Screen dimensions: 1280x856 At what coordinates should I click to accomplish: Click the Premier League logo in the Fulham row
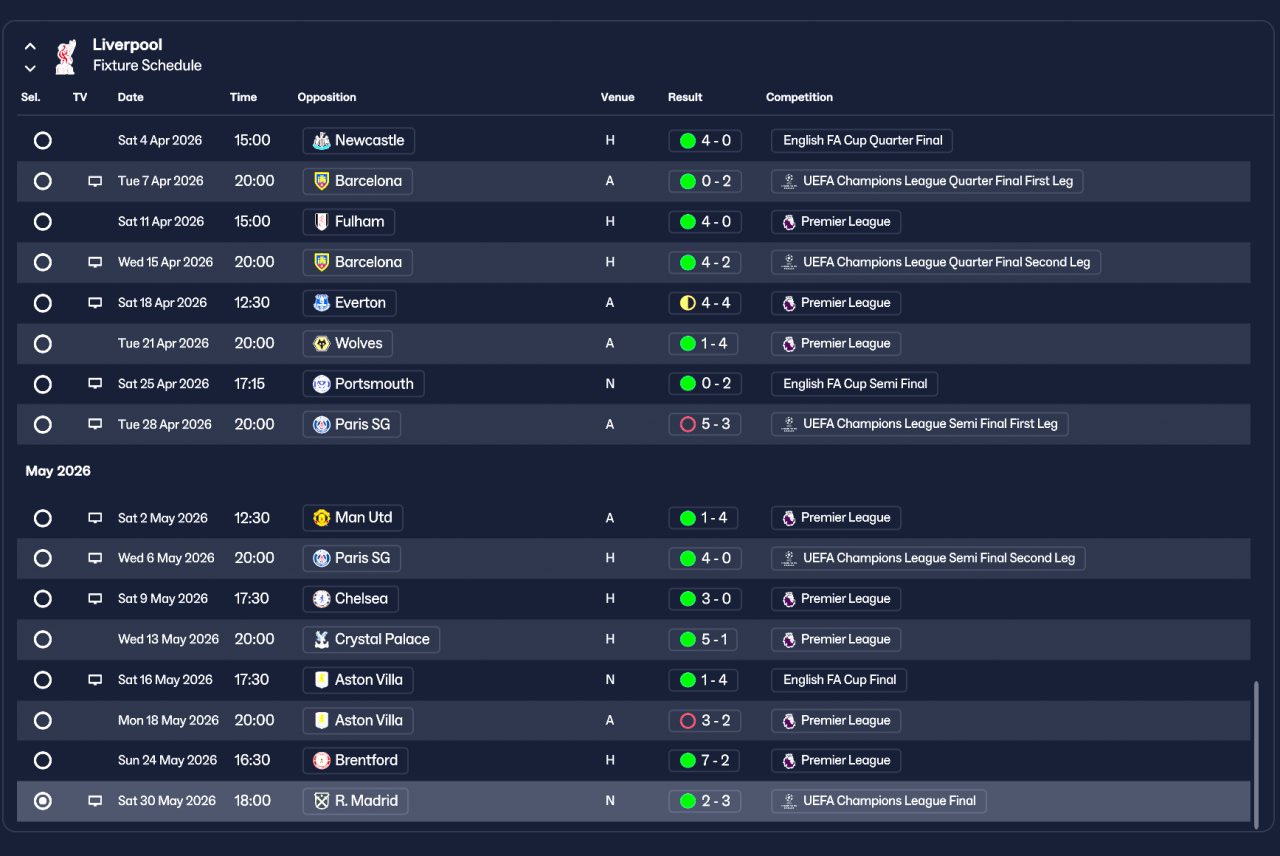(x=788, y=222)
